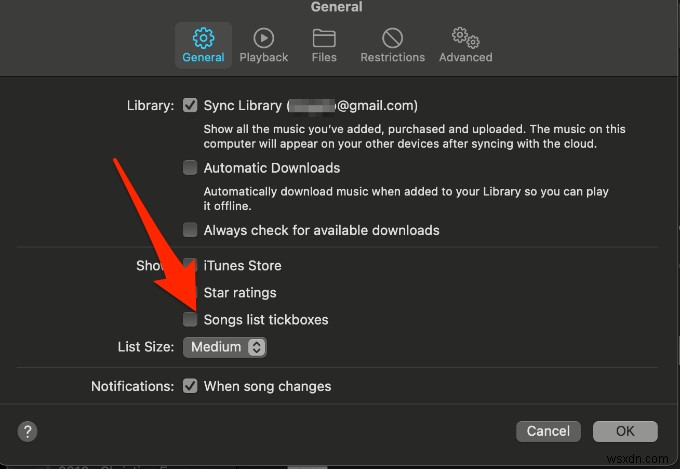680x469 pixels.
Task: Open Restrictions preferences prohibition icon
Action: tap(392, 38)
